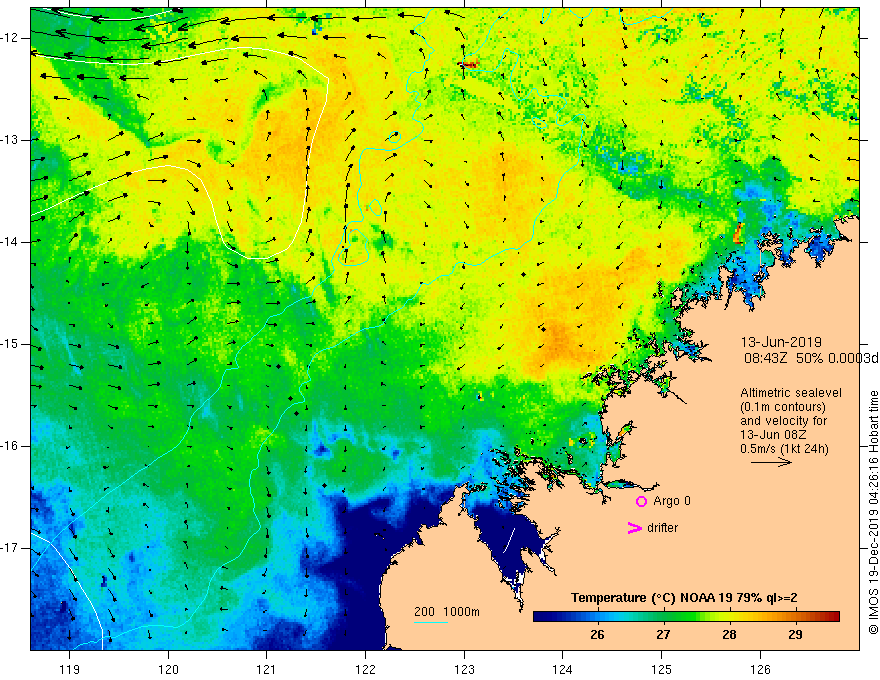Click the colorbar tick label 29
Screen dimensions: 880x680
[x=795, y=635]
